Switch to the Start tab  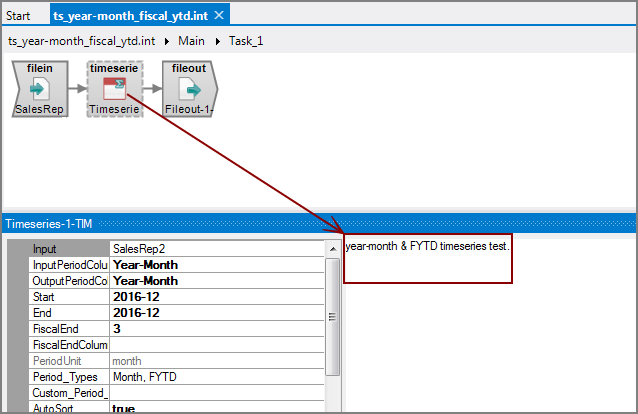click(18, 16)
